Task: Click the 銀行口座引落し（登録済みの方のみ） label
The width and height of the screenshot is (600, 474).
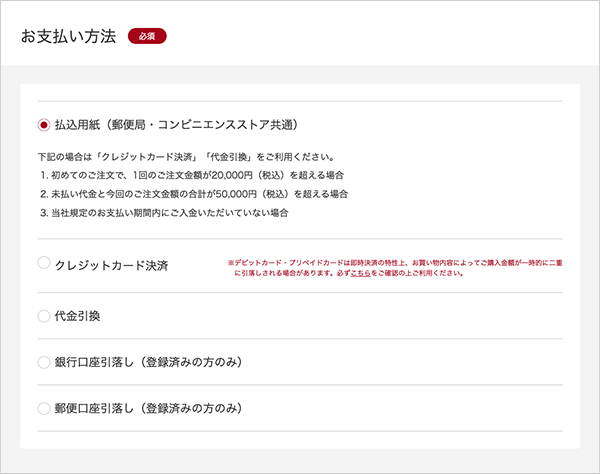Action: pos(149,362)
